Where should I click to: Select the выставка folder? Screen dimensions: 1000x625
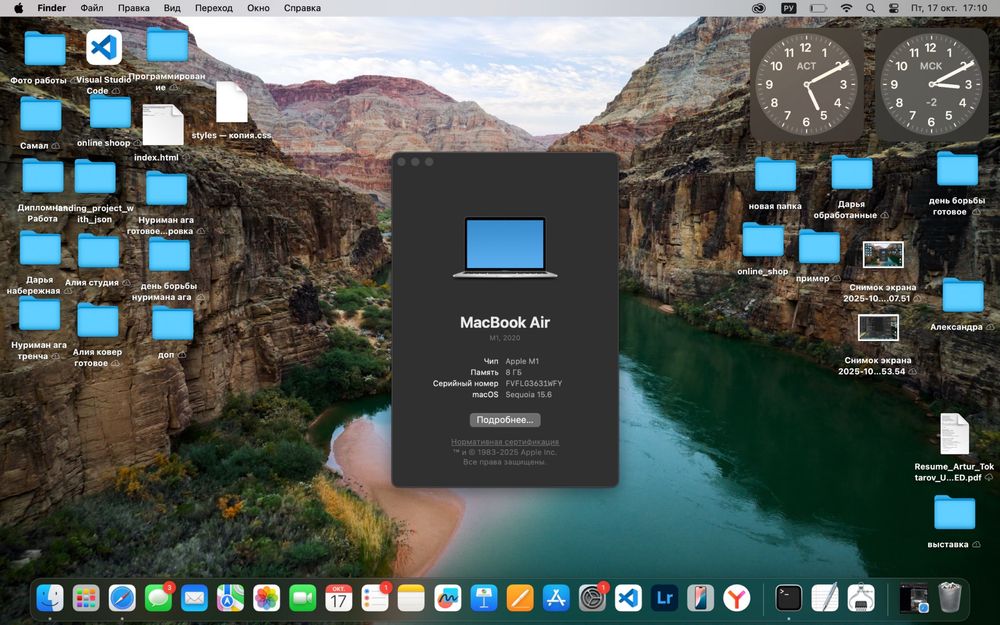point(955,512)
